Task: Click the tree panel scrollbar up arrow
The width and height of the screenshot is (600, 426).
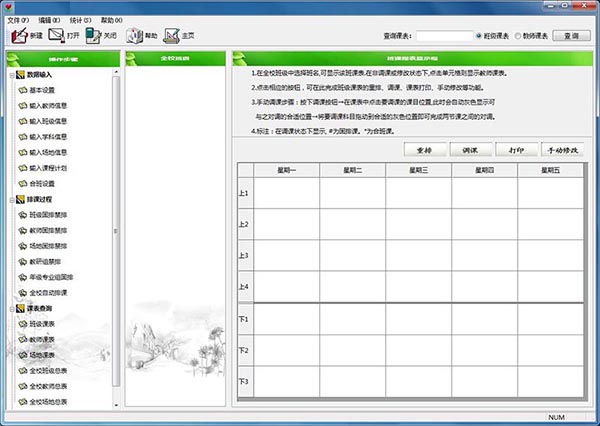Action: pos(116,72)
